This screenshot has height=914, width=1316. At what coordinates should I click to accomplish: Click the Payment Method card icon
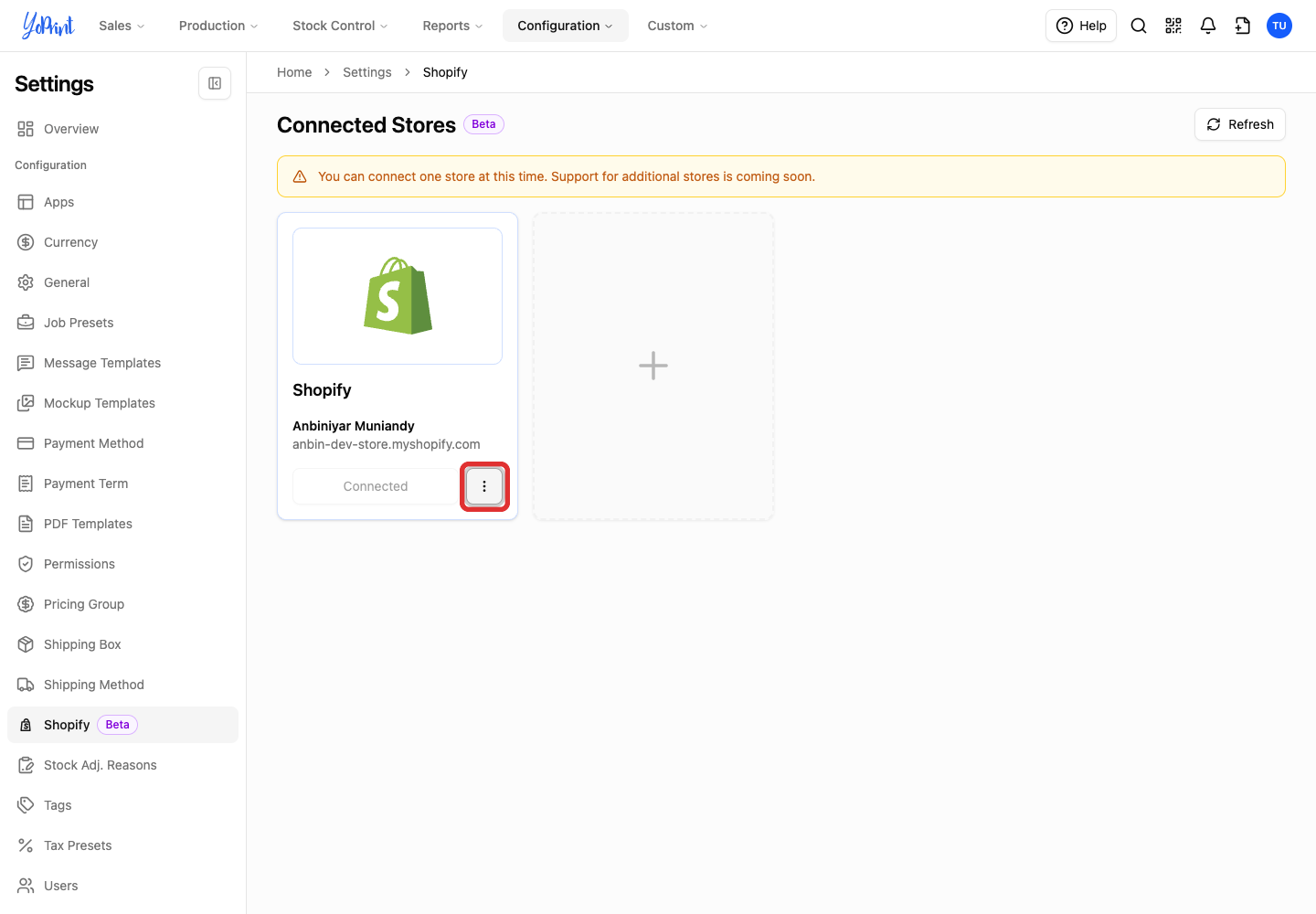(x=26, y=443)
